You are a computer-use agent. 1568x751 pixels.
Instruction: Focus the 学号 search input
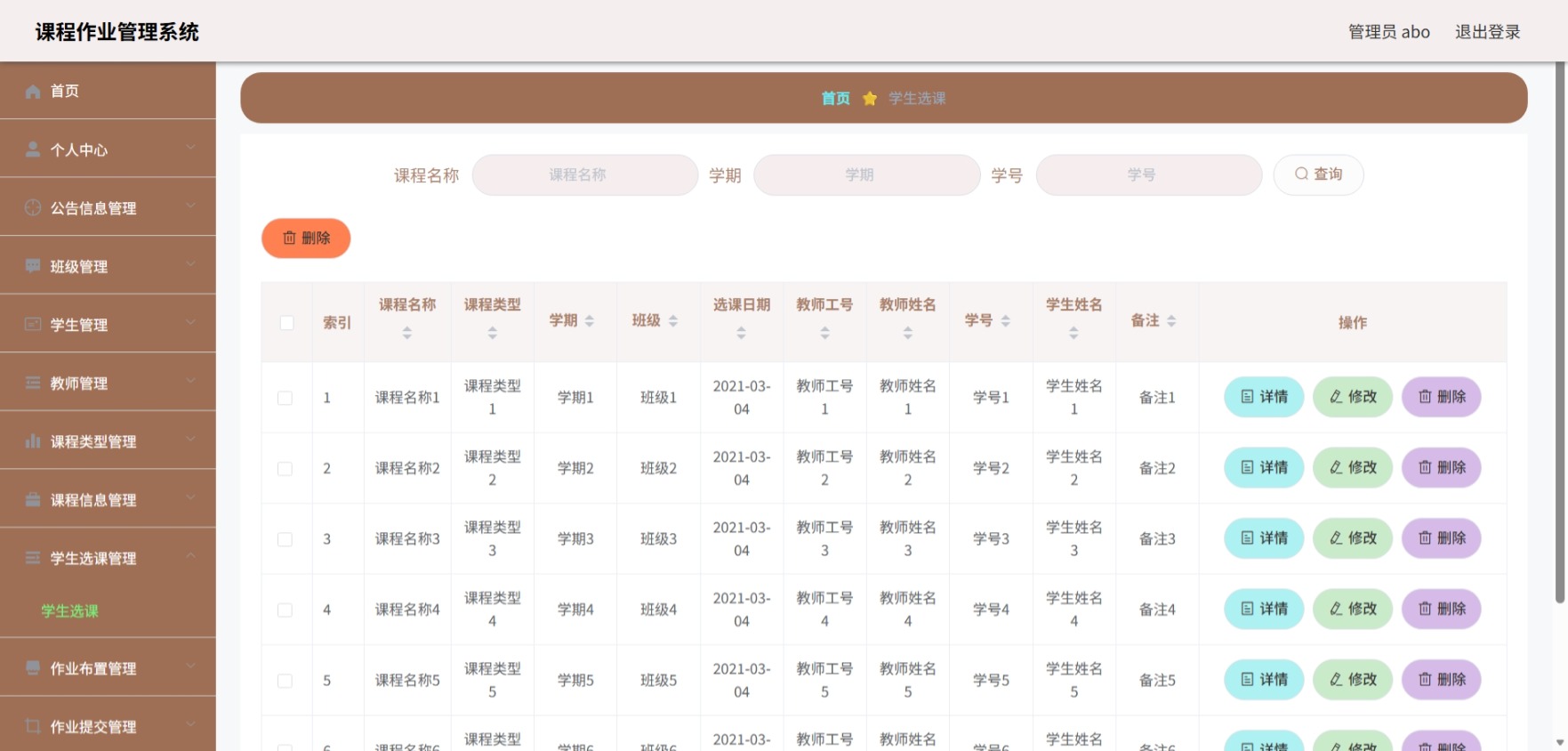[x=1149, y=174]
